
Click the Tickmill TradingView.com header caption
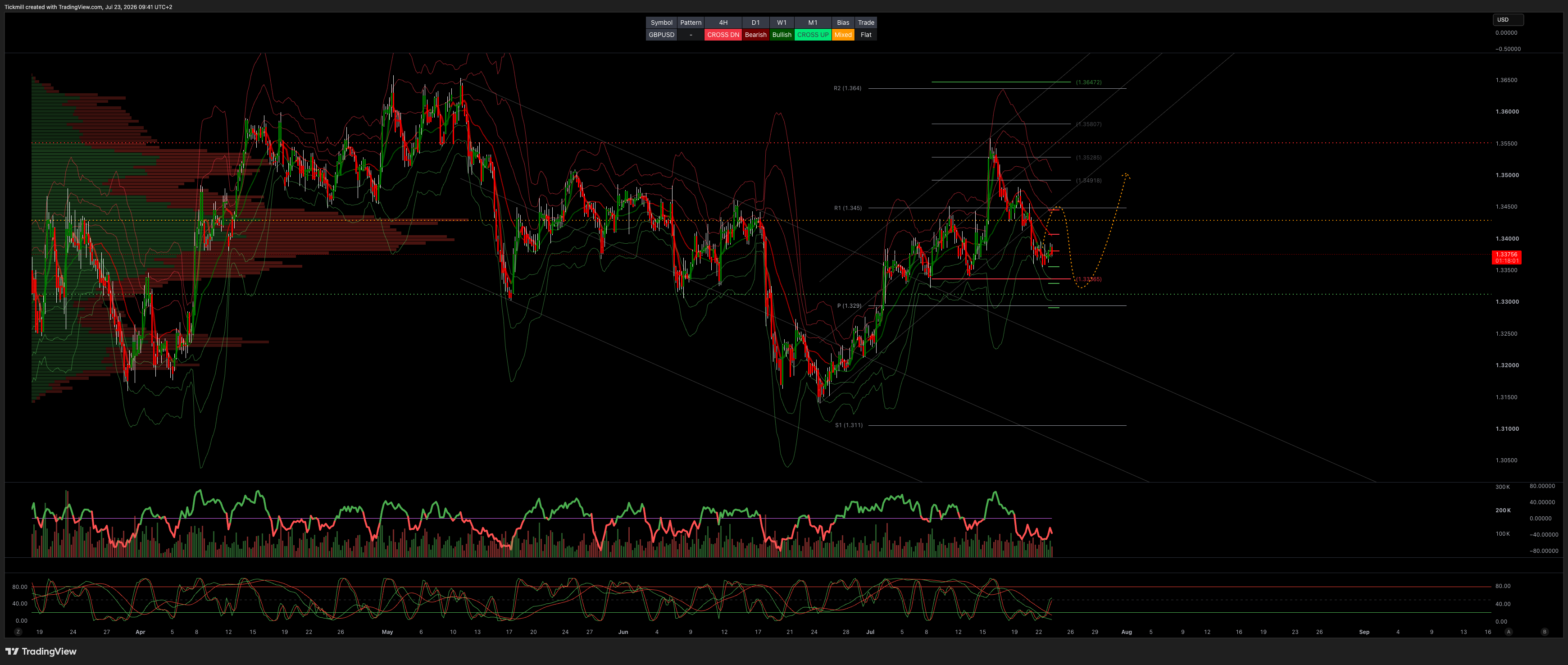[88, 7]
